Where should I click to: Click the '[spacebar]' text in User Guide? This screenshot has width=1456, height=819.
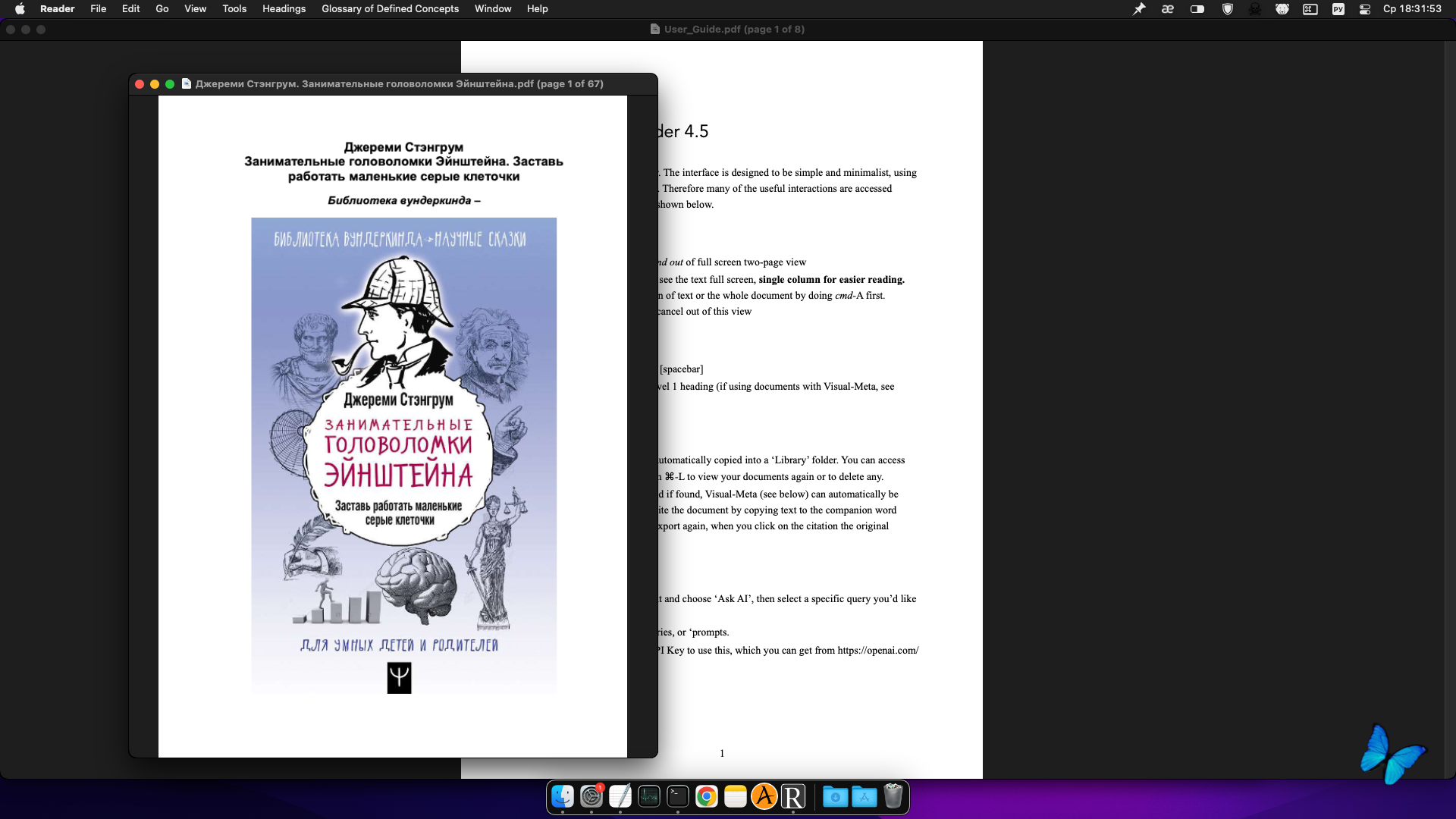tap(681, 369)
